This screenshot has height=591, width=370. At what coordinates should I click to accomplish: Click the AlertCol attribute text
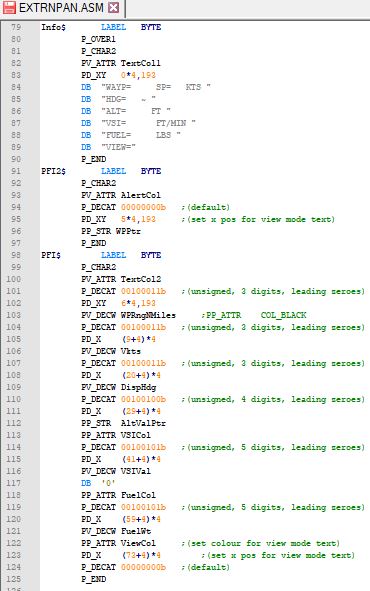pos(141,195)
